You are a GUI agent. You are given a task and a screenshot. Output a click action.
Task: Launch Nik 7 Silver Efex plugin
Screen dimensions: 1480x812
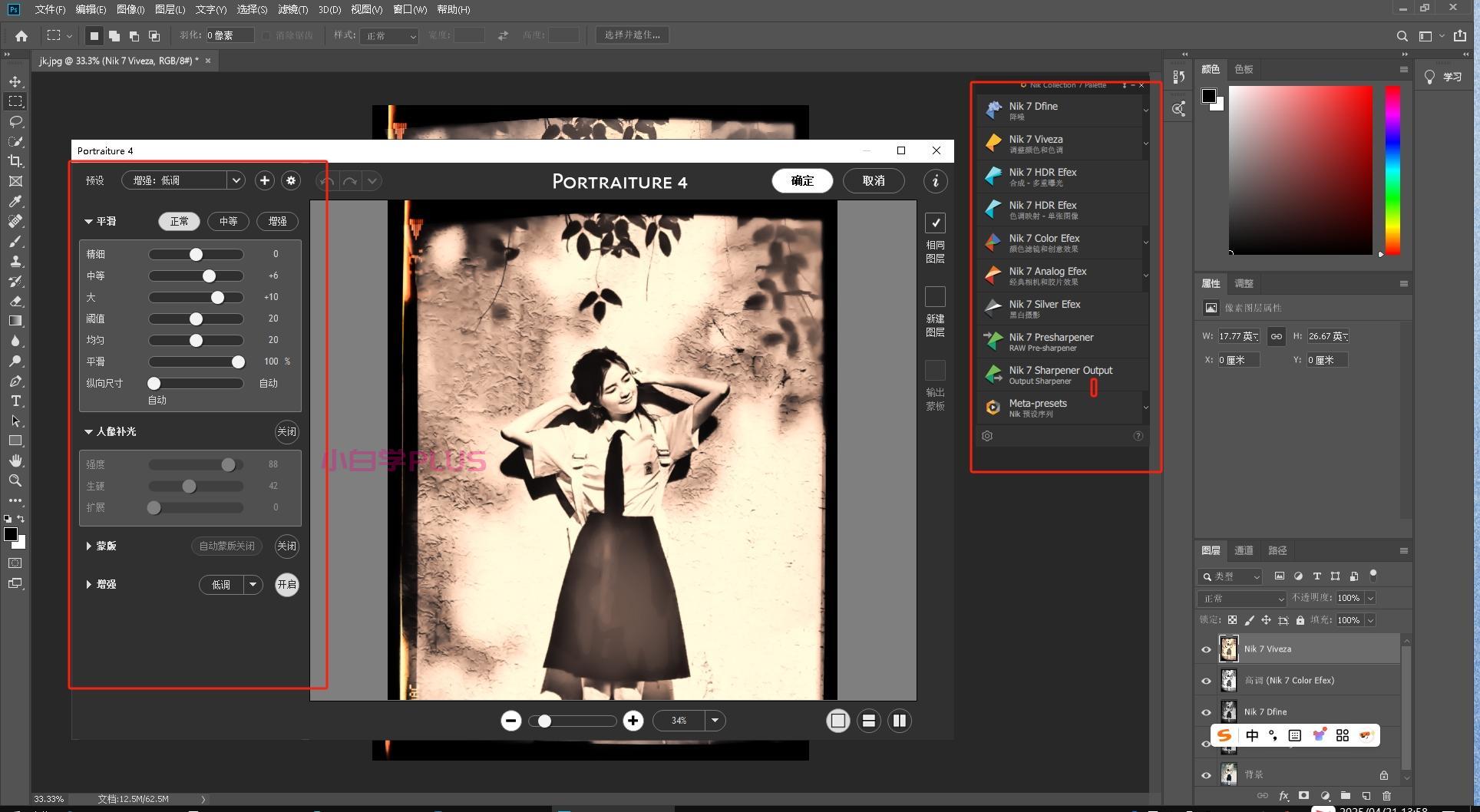(x=1062, y=309)
